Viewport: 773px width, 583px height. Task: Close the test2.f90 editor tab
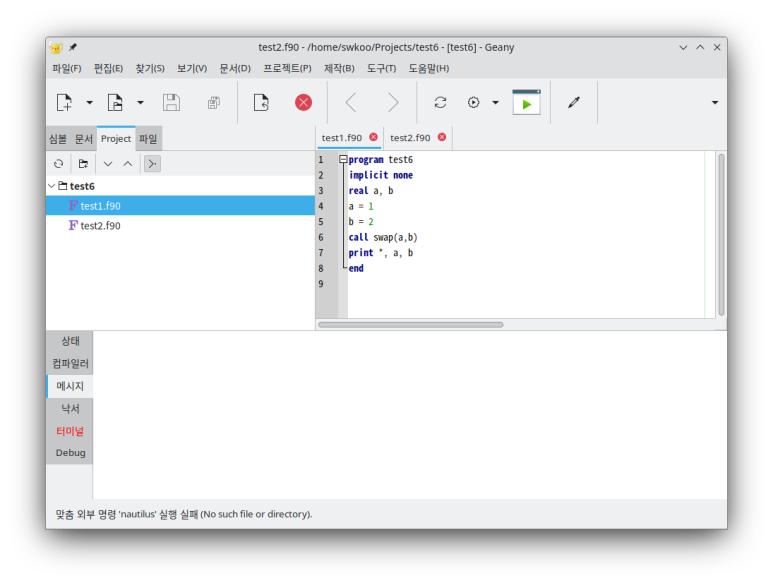tap(442, 137)
